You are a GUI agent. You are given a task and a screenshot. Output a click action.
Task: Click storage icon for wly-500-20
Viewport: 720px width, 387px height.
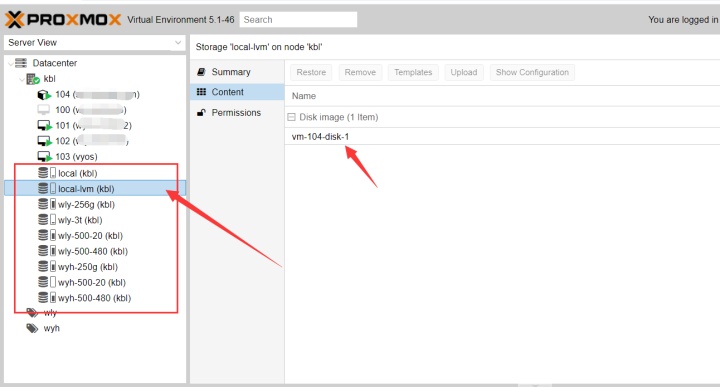[47, 235]
